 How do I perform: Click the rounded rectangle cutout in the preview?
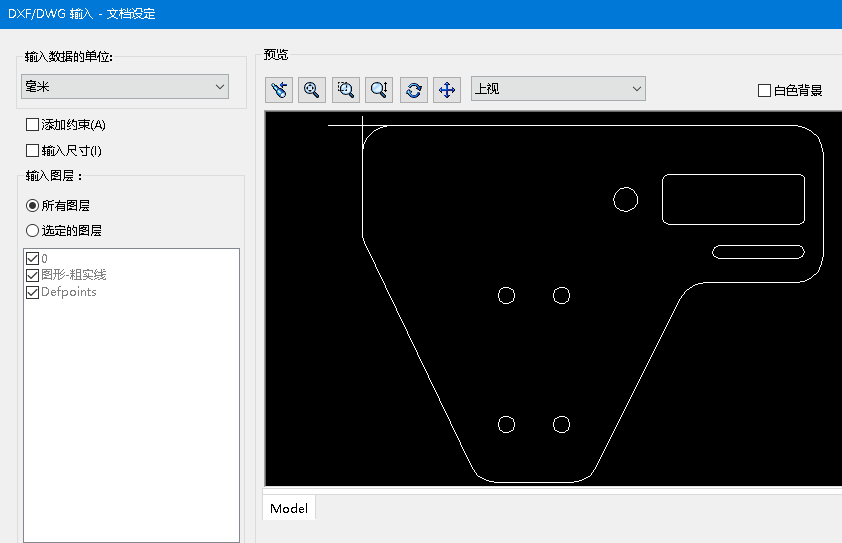coord(734,199)
